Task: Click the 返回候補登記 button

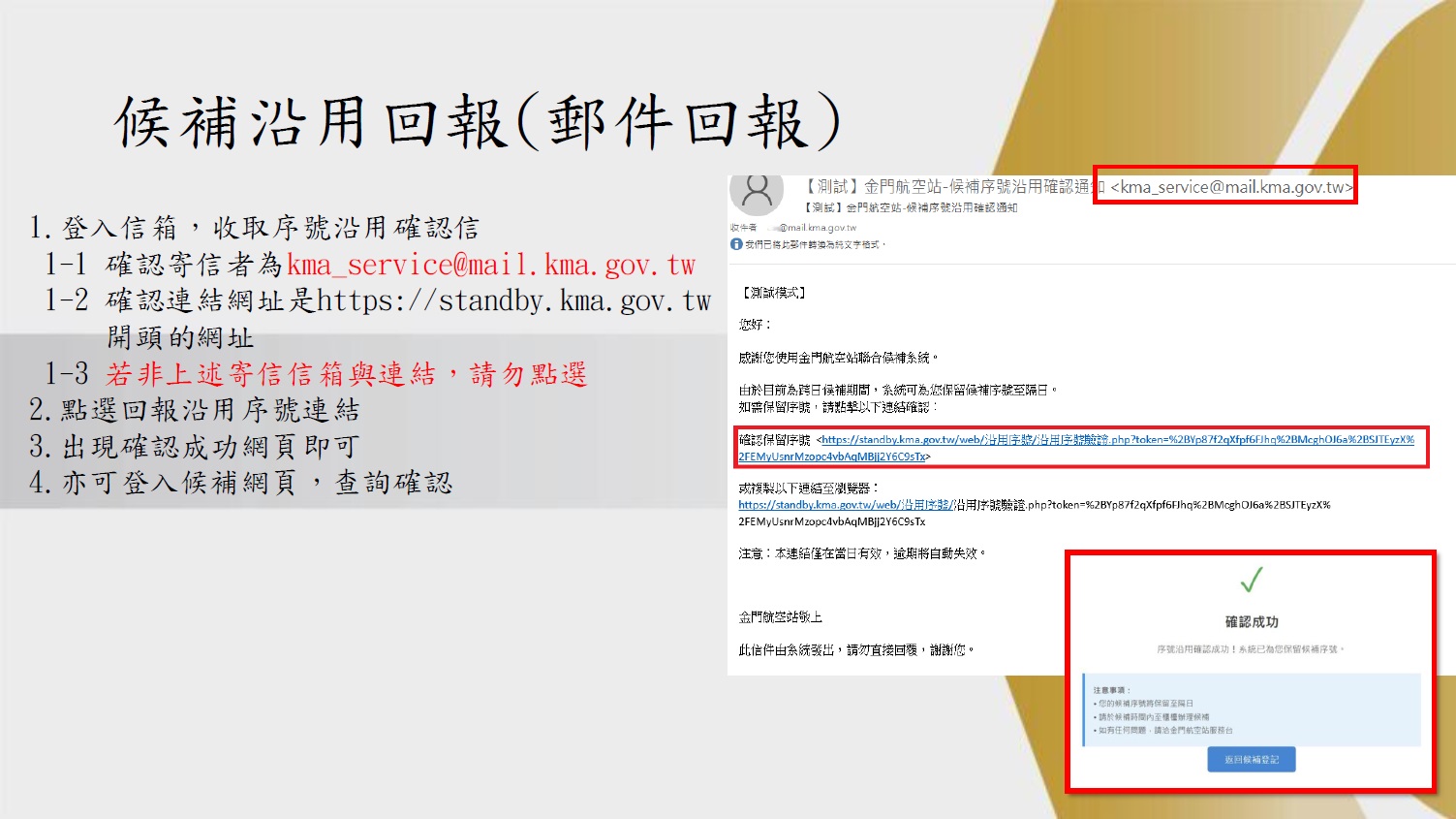Action: coord(1251,760)
